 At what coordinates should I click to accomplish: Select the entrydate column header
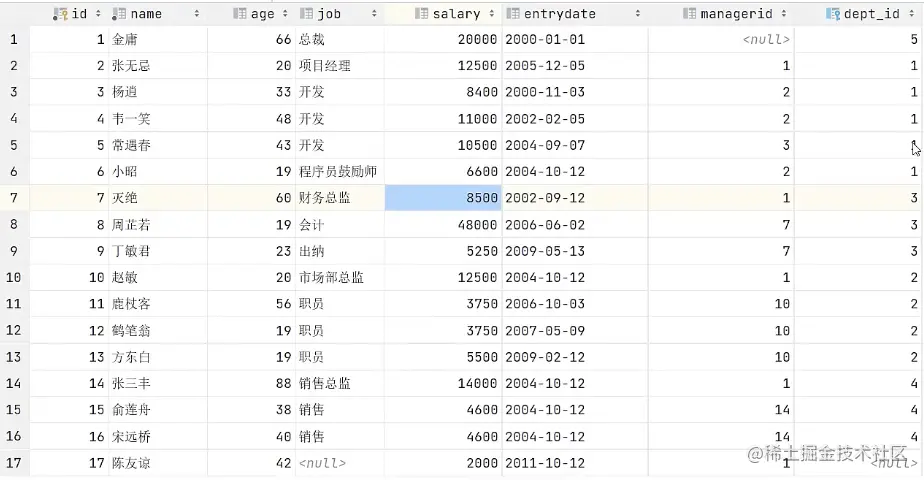575,14
